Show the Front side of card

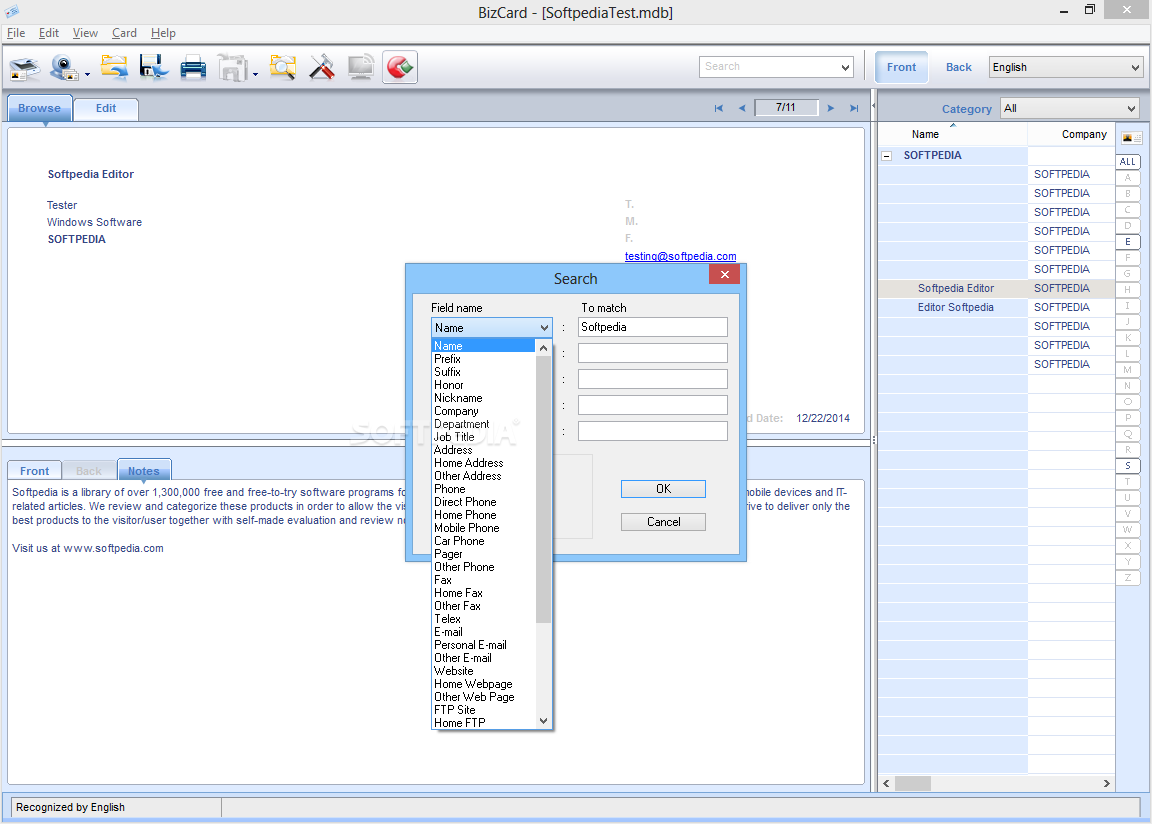pos(901,67)
